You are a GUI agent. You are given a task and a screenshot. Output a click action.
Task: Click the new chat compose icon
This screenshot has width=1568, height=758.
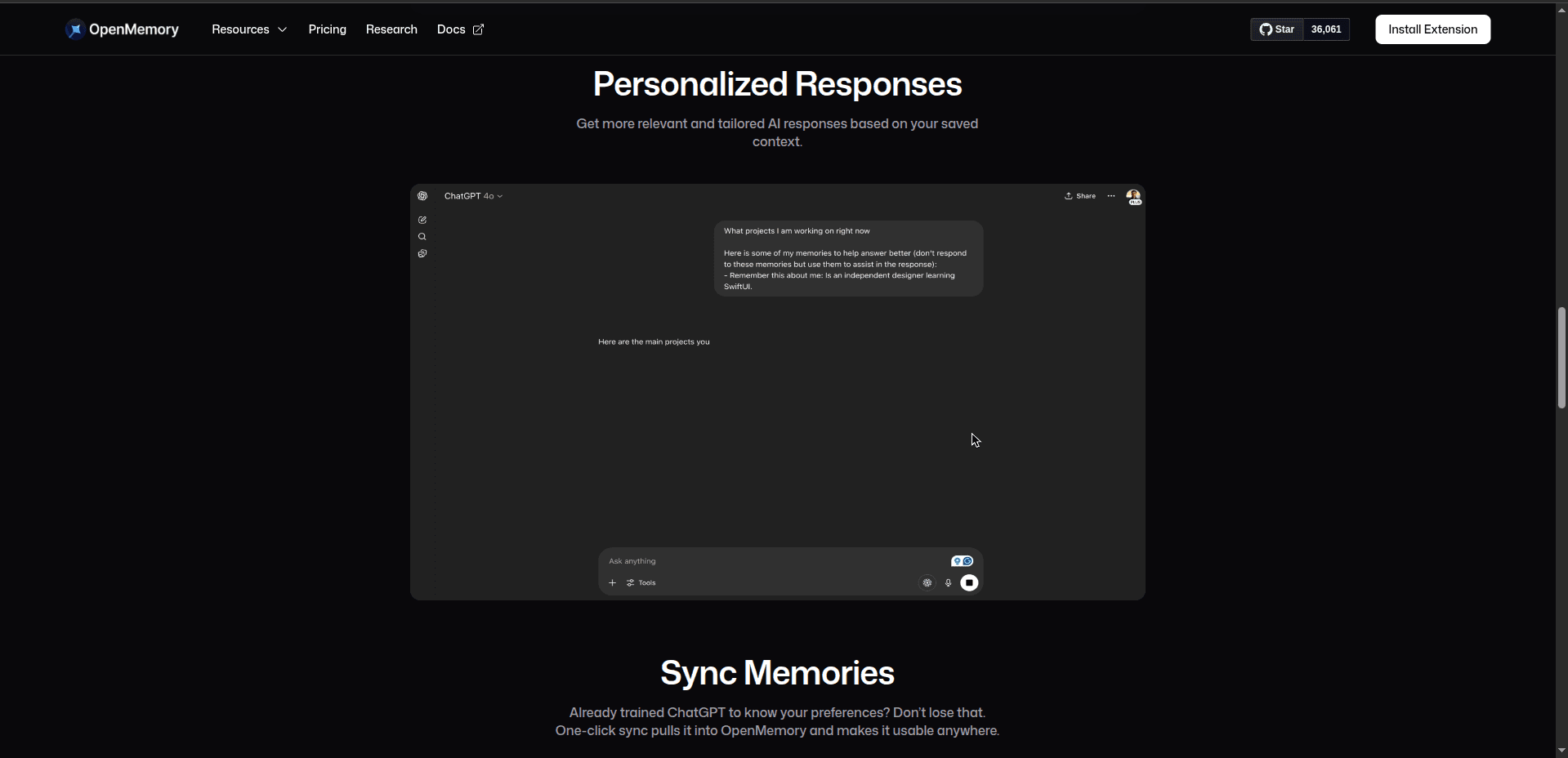point(422,220)
